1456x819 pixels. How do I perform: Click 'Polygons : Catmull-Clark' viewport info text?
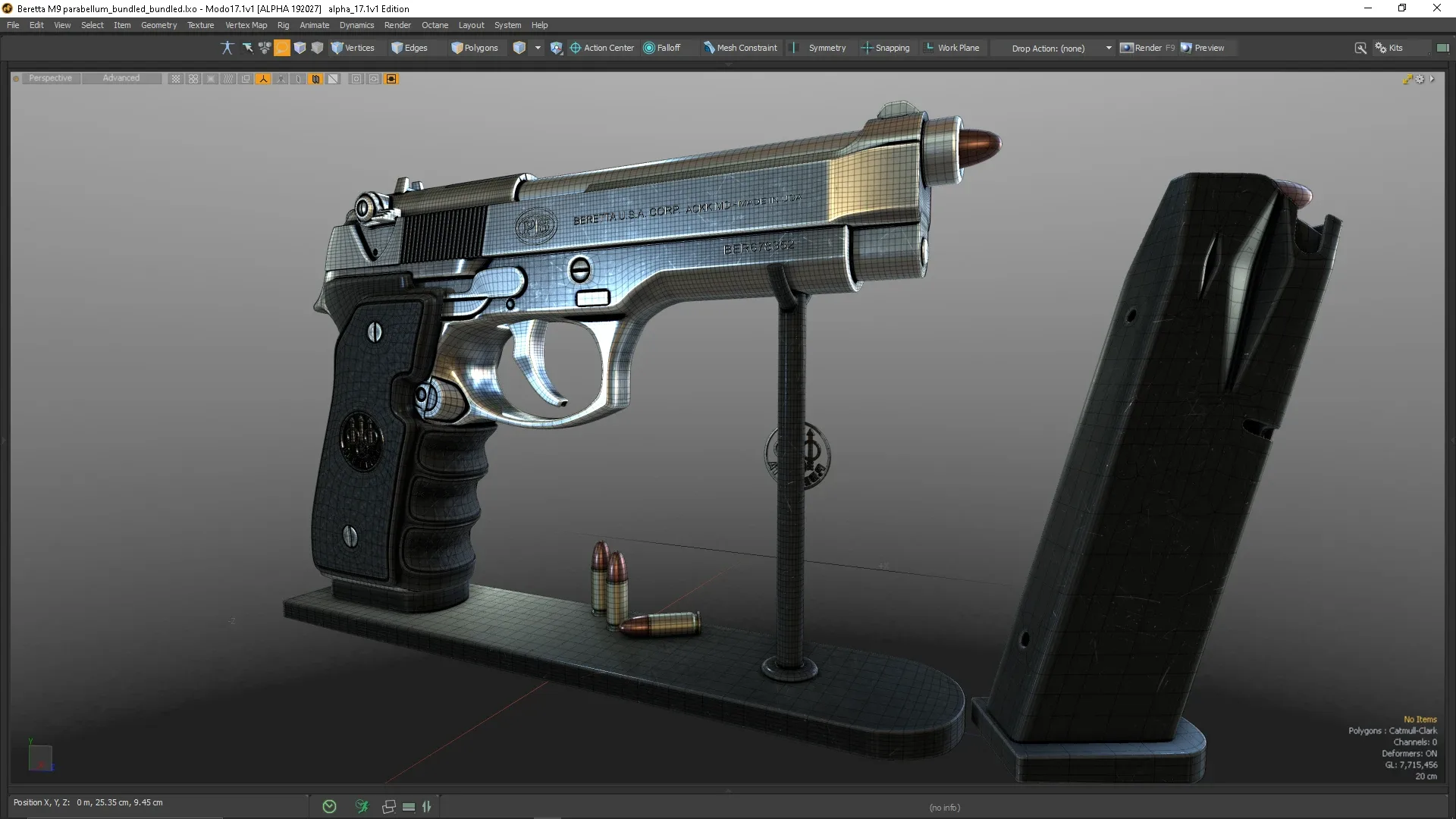click(x=1392, y=731)
